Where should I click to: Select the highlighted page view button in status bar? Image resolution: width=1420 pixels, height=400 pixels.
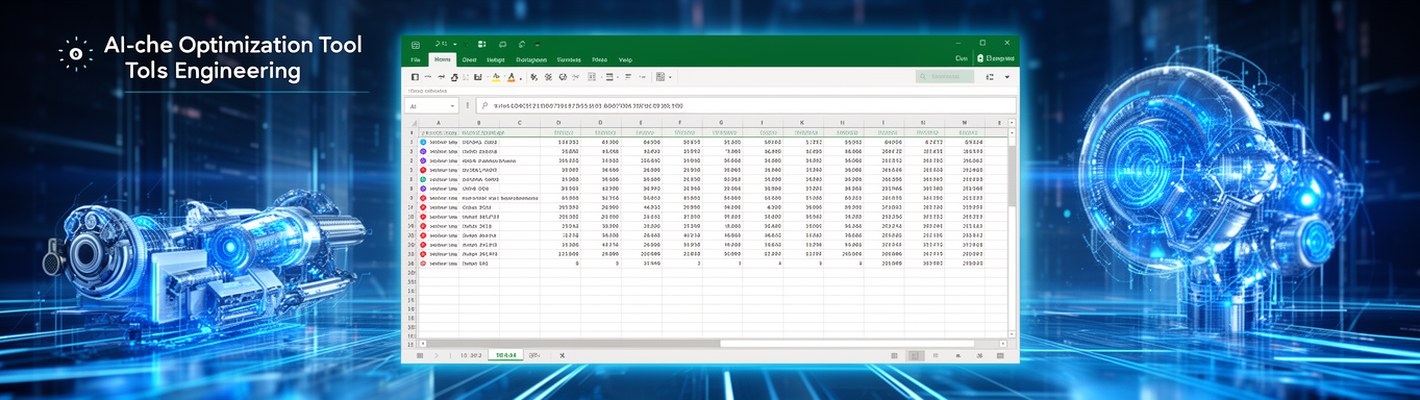914,355
